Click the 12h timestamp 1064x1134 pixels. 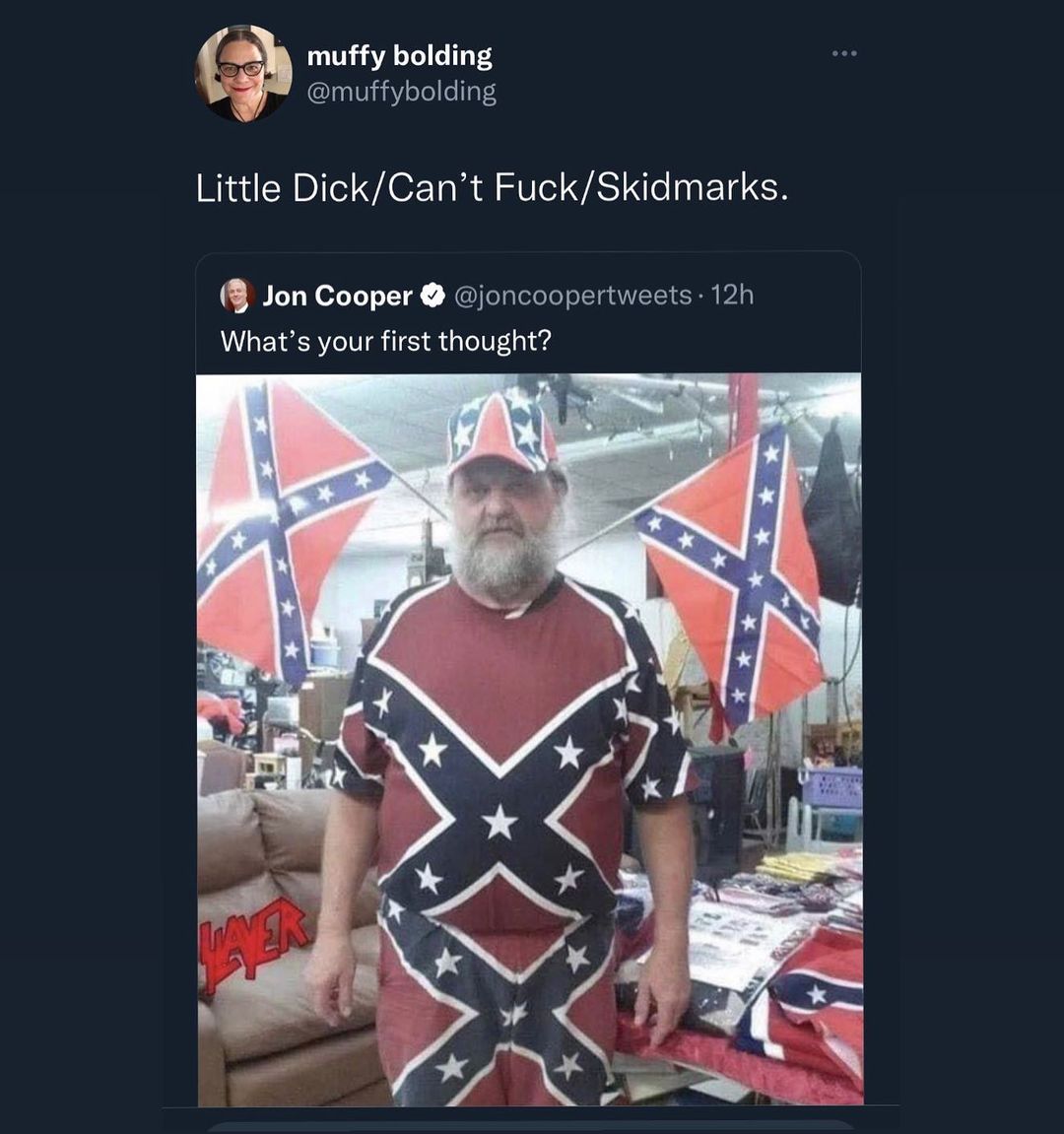pyautogui.click(x=732, y=295)
